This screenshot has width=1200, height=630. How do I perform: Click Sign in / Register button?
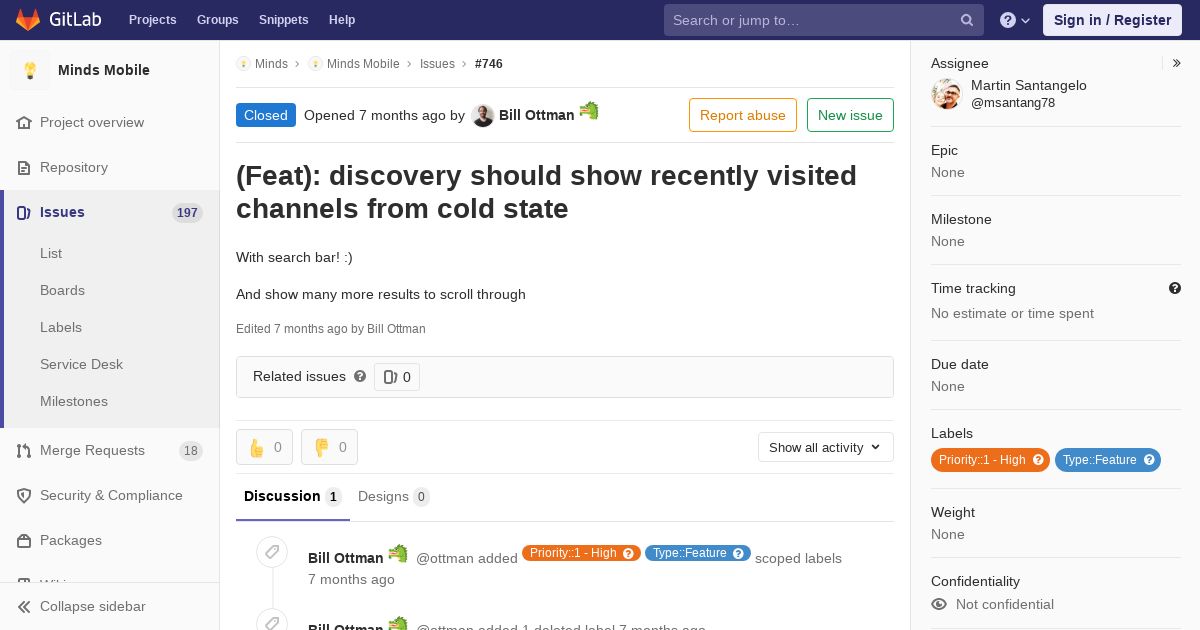pyautogui.click(x=1112, y=20)
